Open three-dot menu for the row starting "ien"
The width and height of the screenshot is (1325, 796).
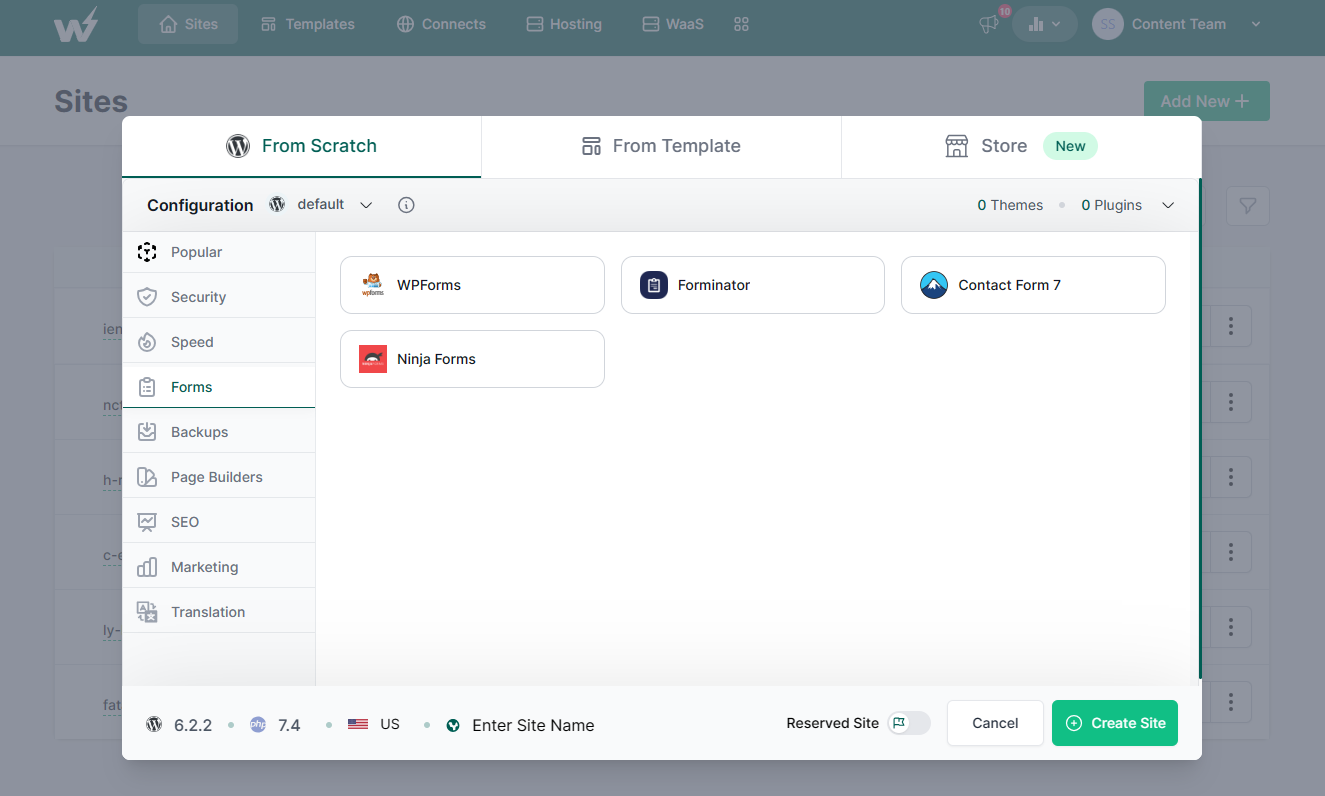(1231, 327)
